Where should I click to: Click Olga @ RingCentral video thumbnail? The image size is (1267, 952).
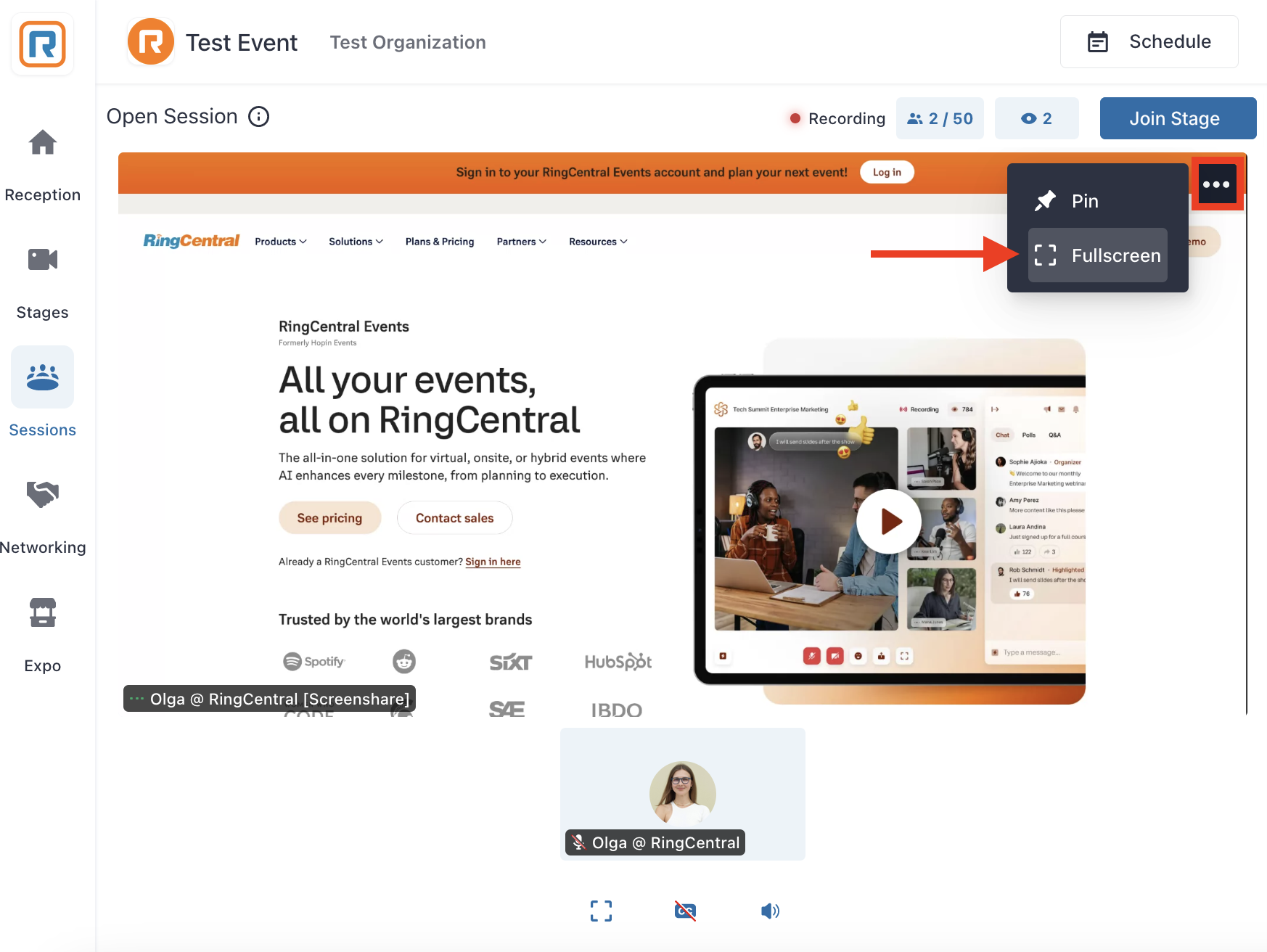pos(683,794)
